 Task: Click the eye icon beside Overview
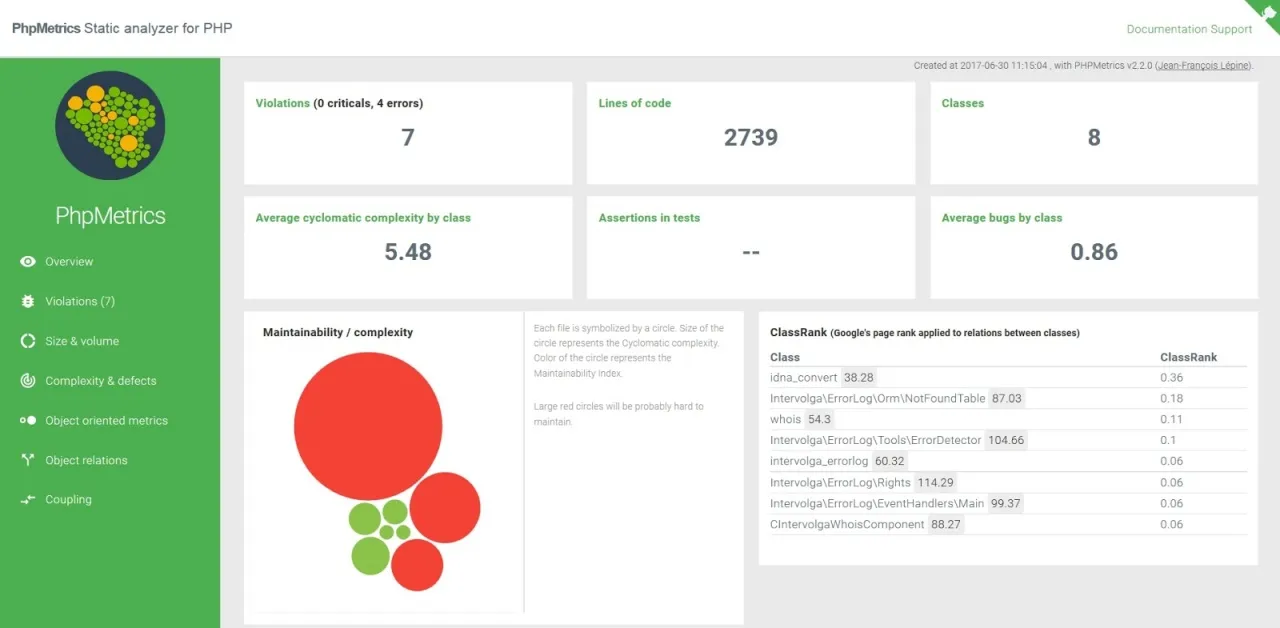(x=28, y=262)
